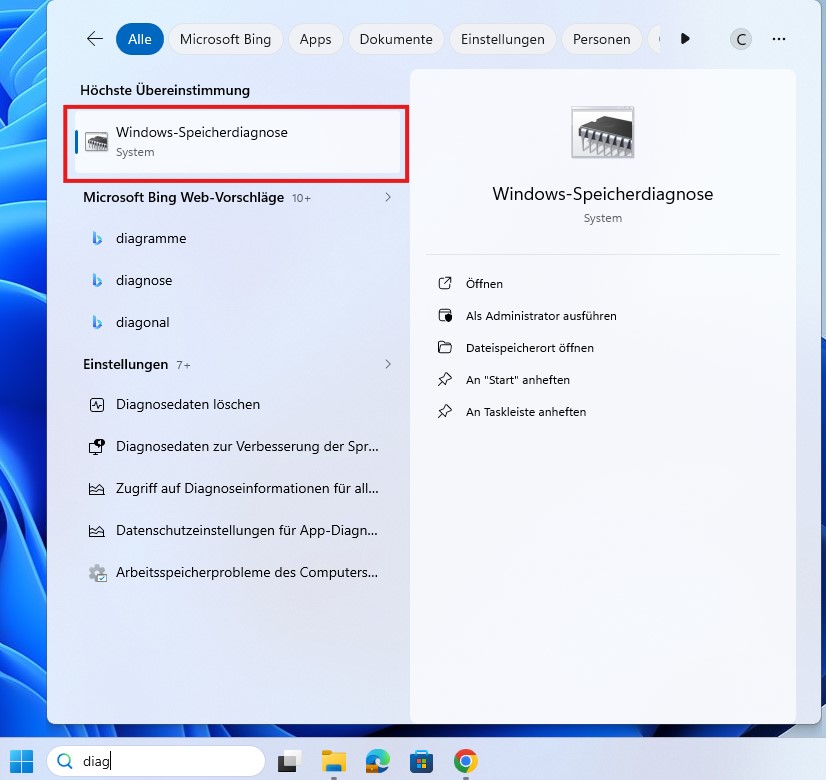This screenshot has height=780, width=826.
Task: Click gear icon beside Arbeitsspeicherprobleme
Action: [97, 573]
